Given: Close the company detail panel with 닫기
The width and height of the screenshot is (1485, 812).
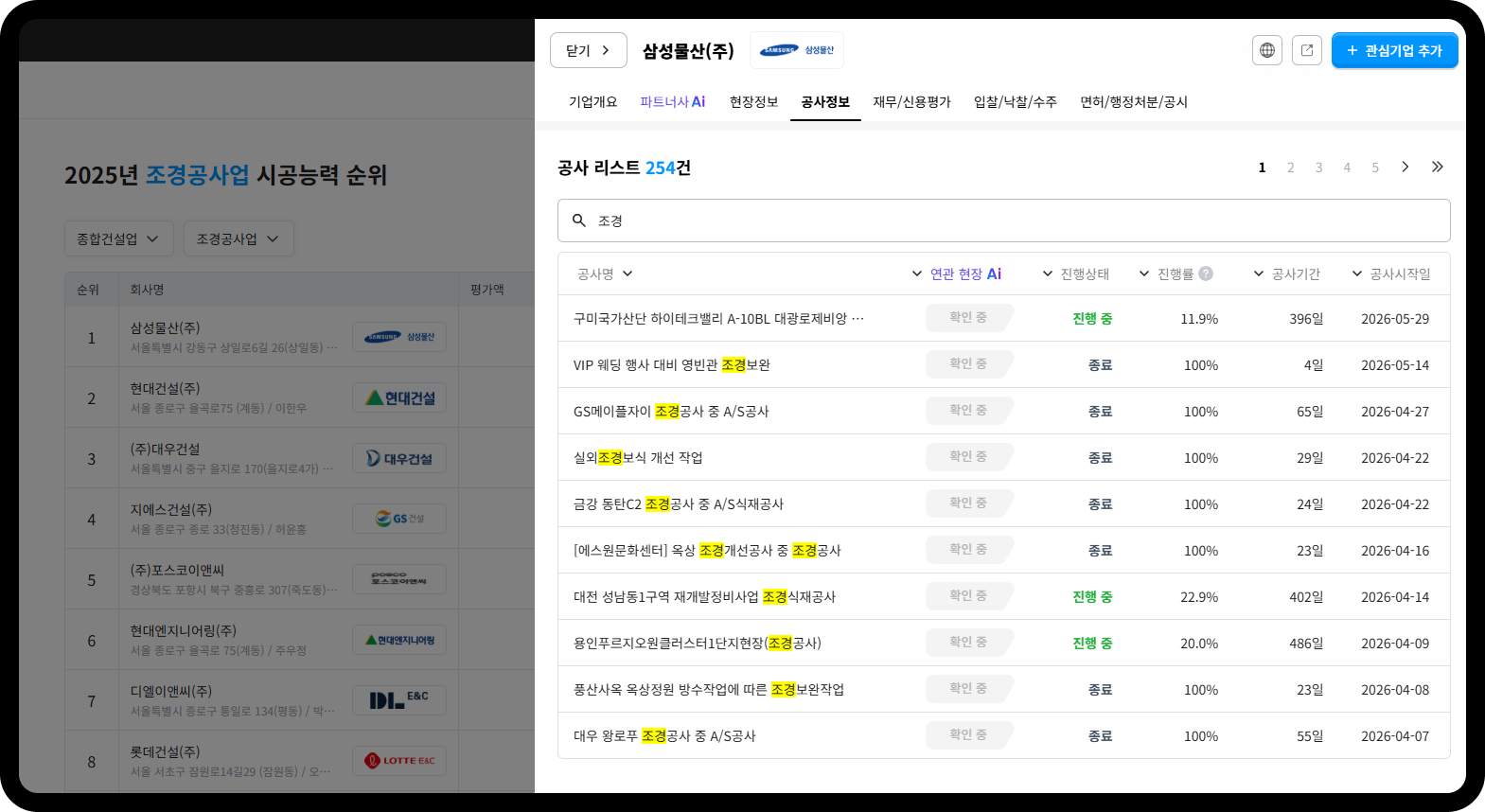Looking at the screenshot, I should [x=589, y=50].
